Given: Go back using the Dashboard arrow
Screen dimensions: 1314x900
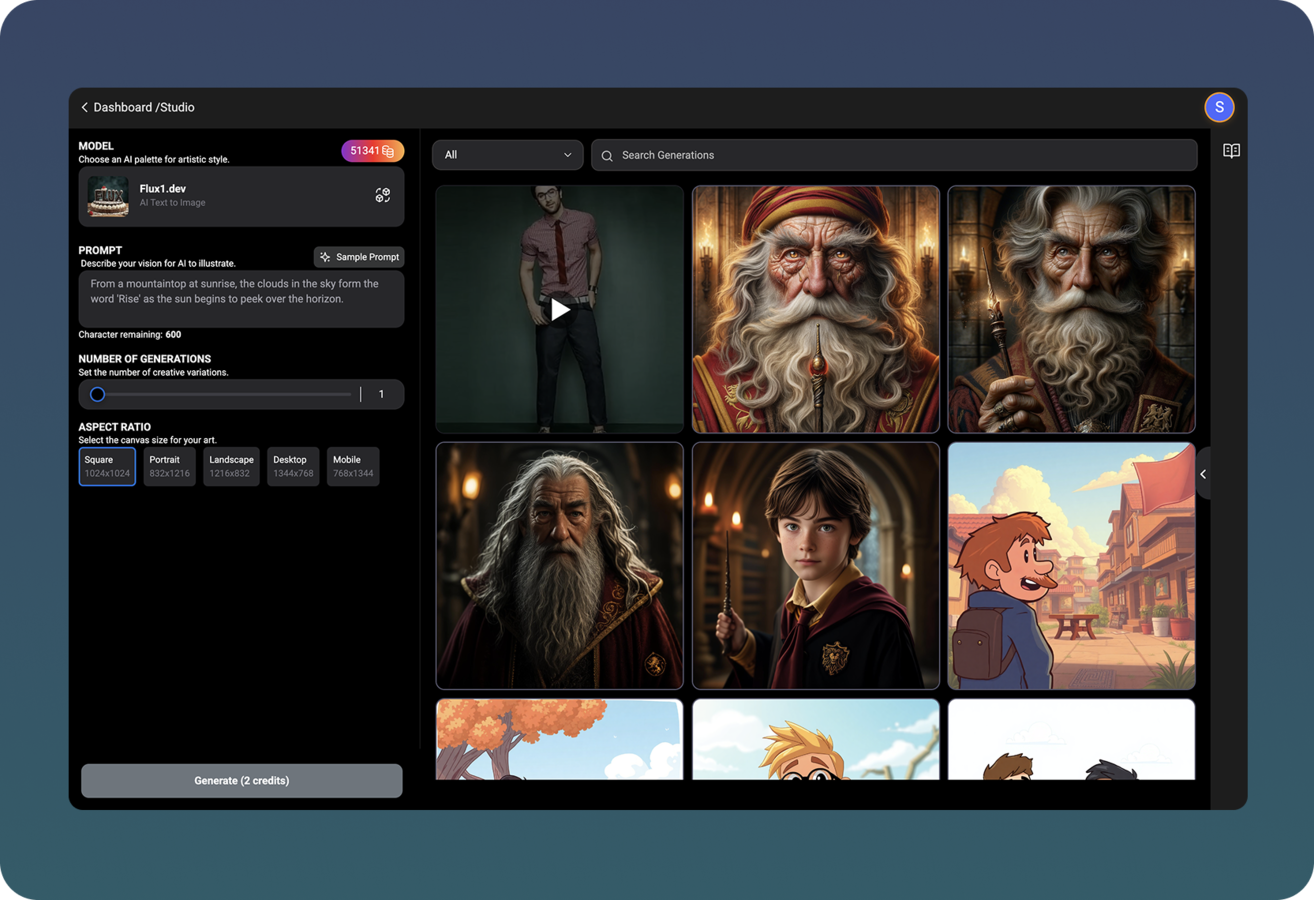Looking at the screenshot, I should point(85,107).
